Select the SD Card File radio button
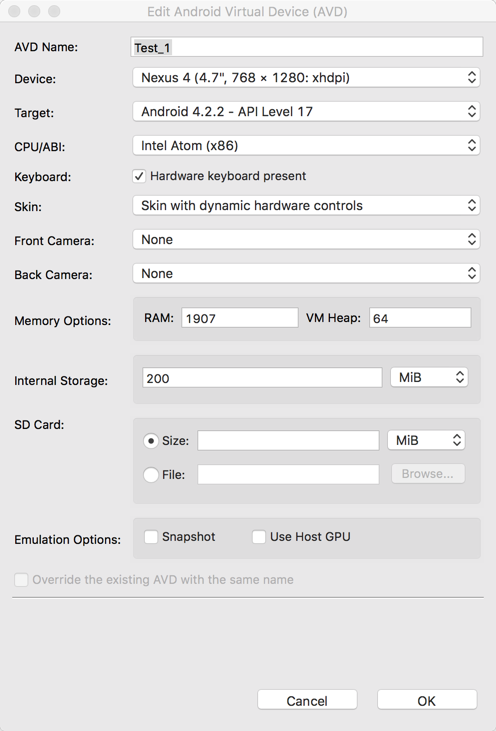The image size is (496, 731). tap(151, 475)
